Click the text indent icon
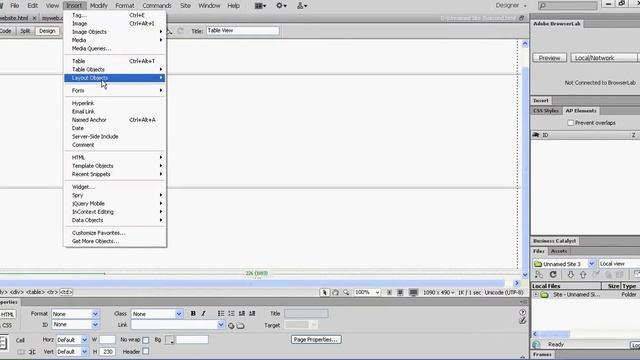Image resolution: width=640 pixels, height=360 pixels. click(252, 313)
